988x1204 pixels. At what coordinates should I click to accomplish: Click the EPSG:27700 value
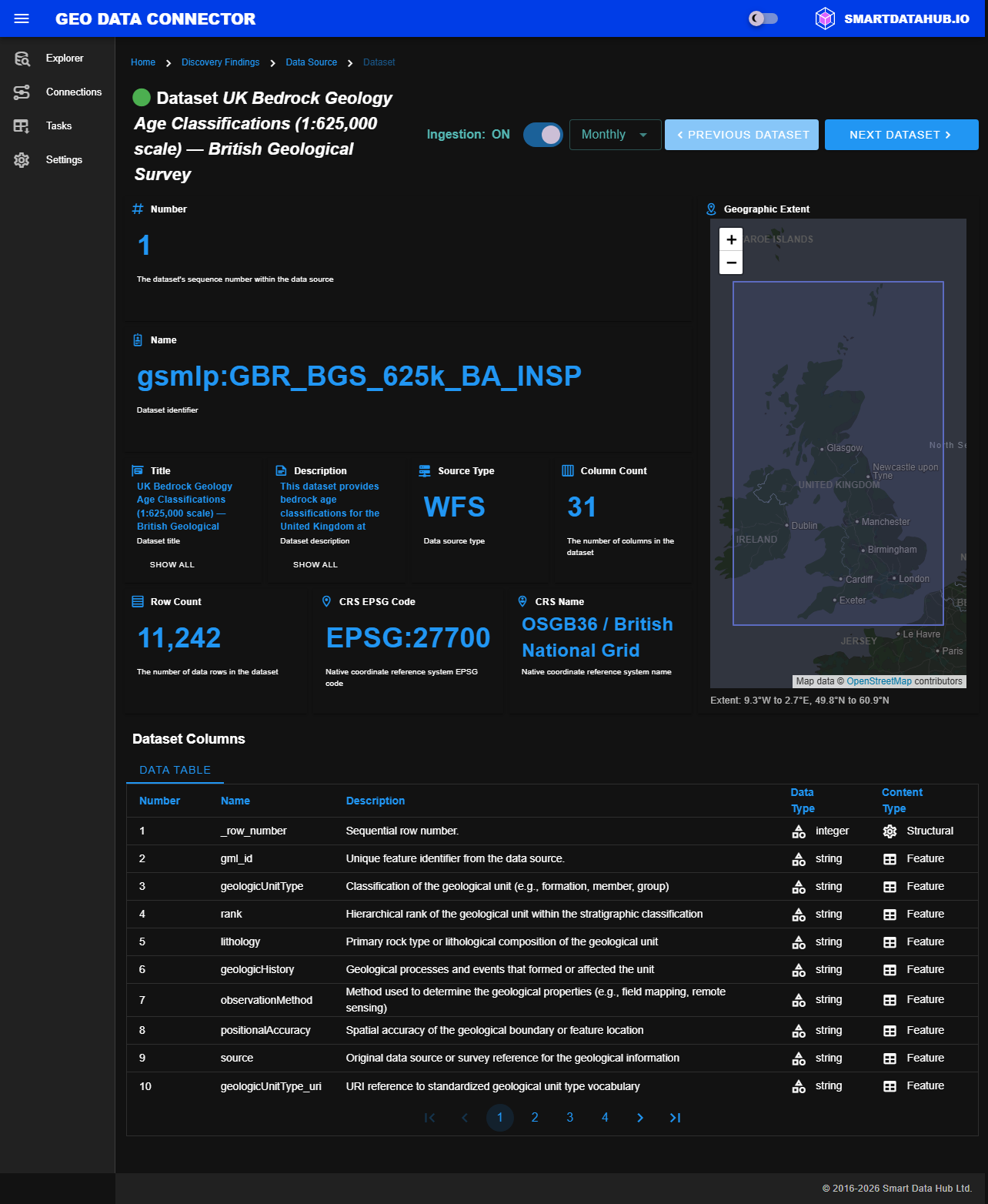[408, 637]
